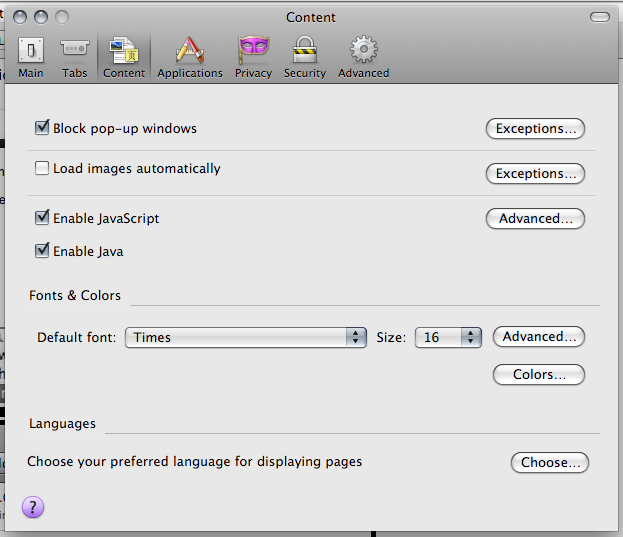Click the purple help question mark icon
The width and height of the screenshot is (623, 537).
click(x=33, y=507)
